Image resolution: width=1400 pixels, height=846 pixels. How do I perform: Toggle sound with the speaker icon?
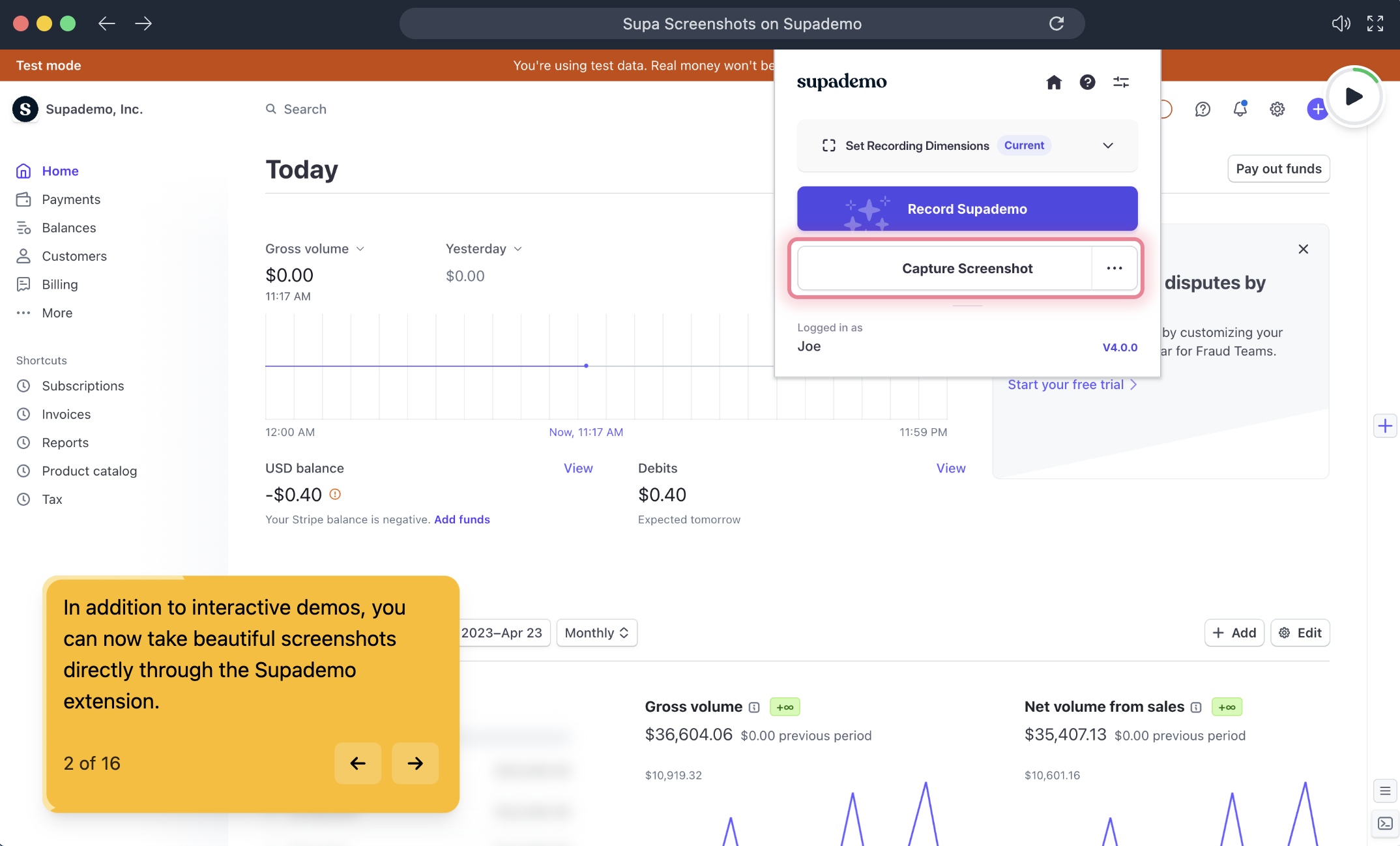[x=1341, y=23]
